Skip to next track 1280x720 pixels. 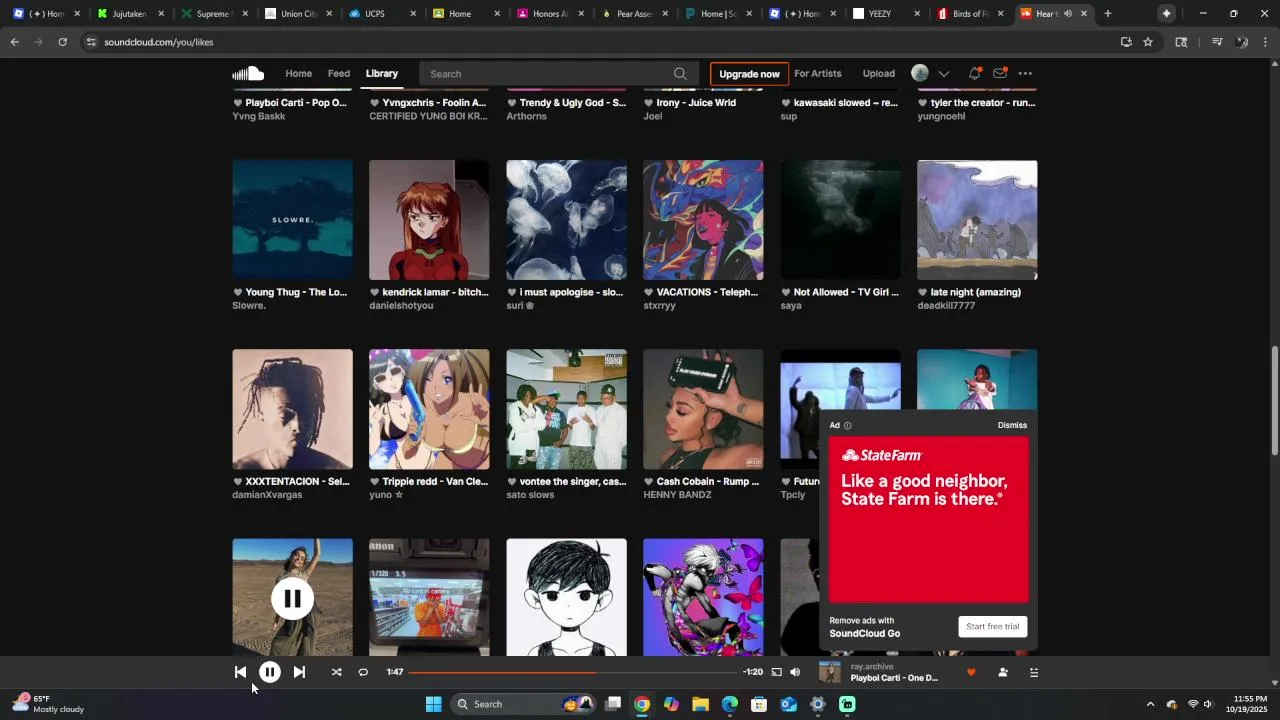tap(299, 672)
